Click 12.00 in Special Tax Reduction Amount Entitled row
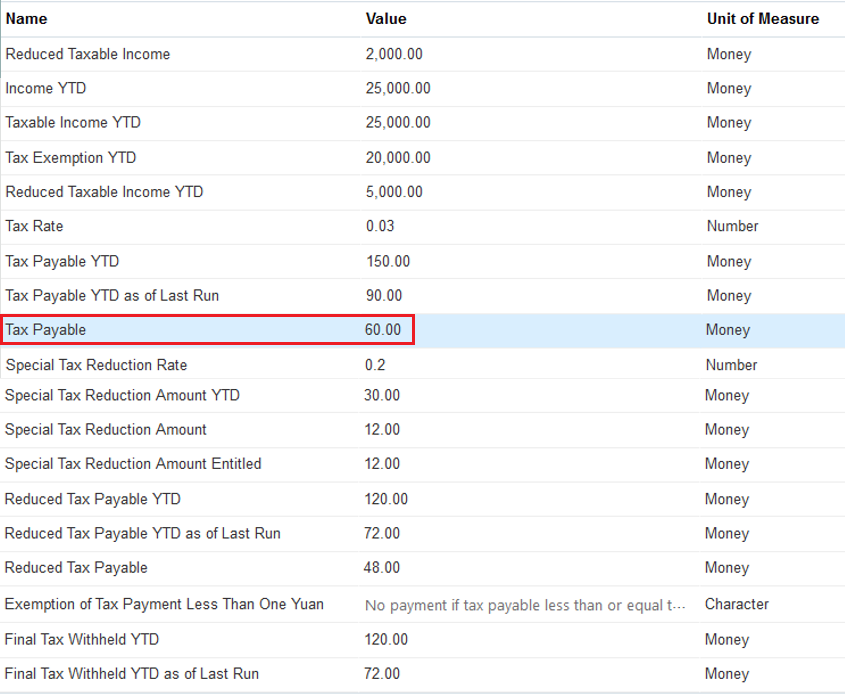845x694 pixels. (382, 464)
